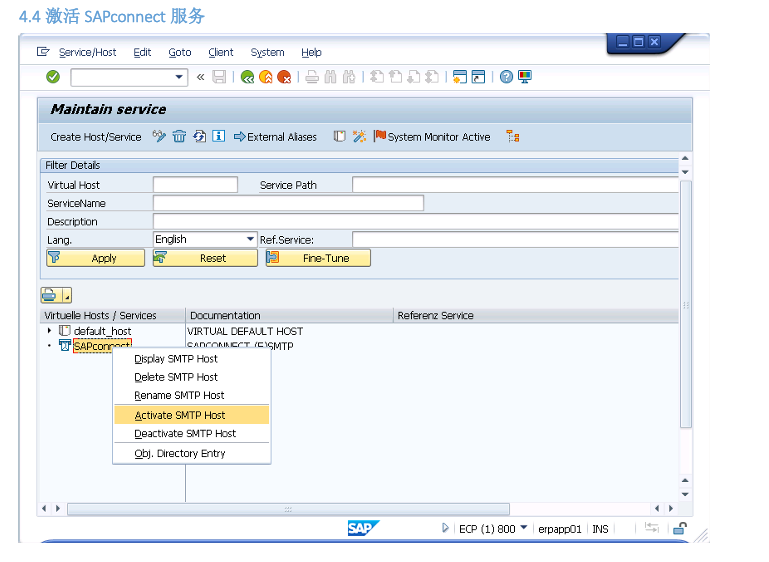This screenshot has height=562, width=769.
Task: Click the horizontal scrollbar of tree
Action: (x=288, y=509)
